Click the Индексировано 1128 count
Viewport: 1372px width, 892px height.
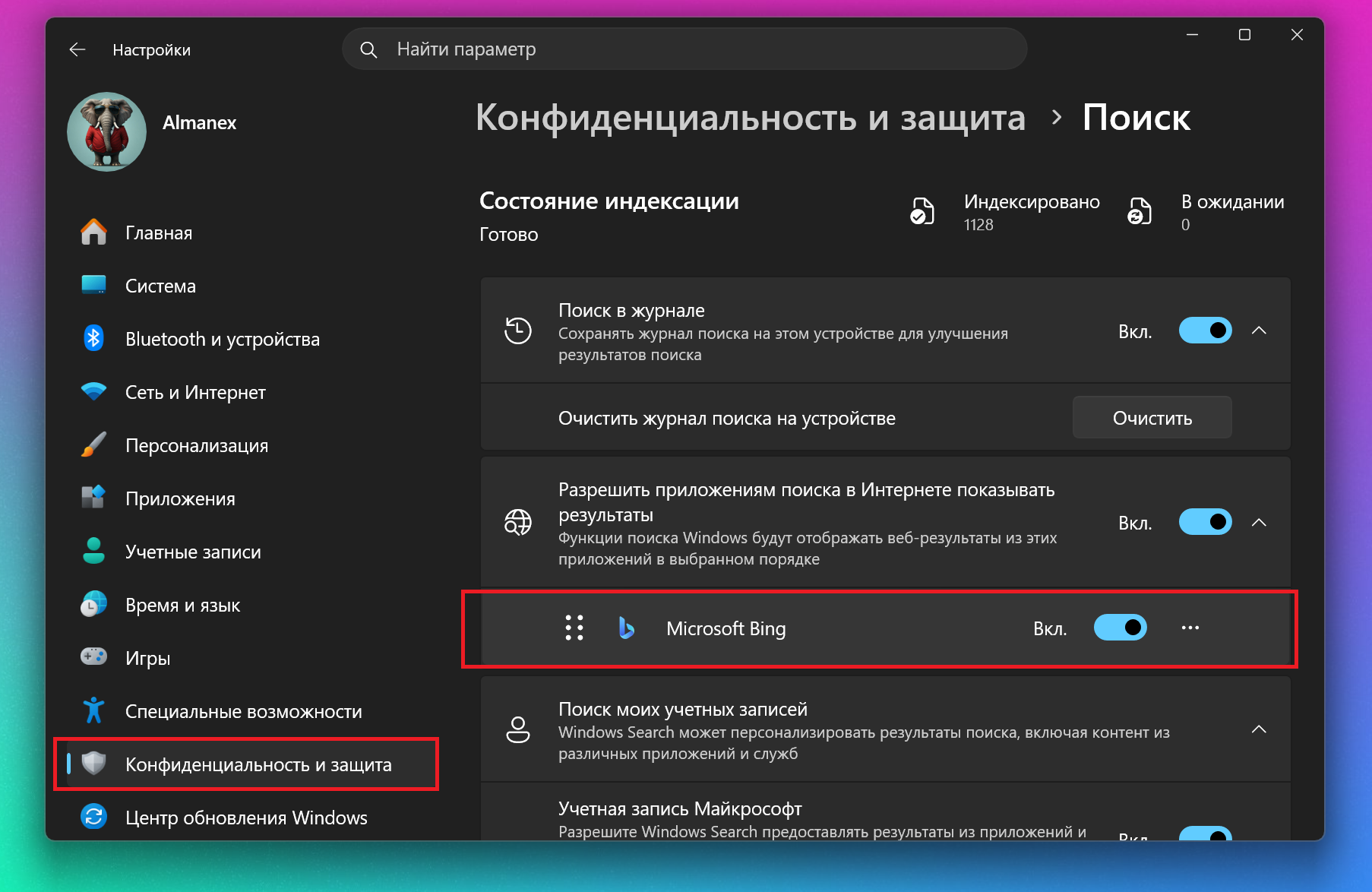pyautogui.click(x=1032, y=213)
